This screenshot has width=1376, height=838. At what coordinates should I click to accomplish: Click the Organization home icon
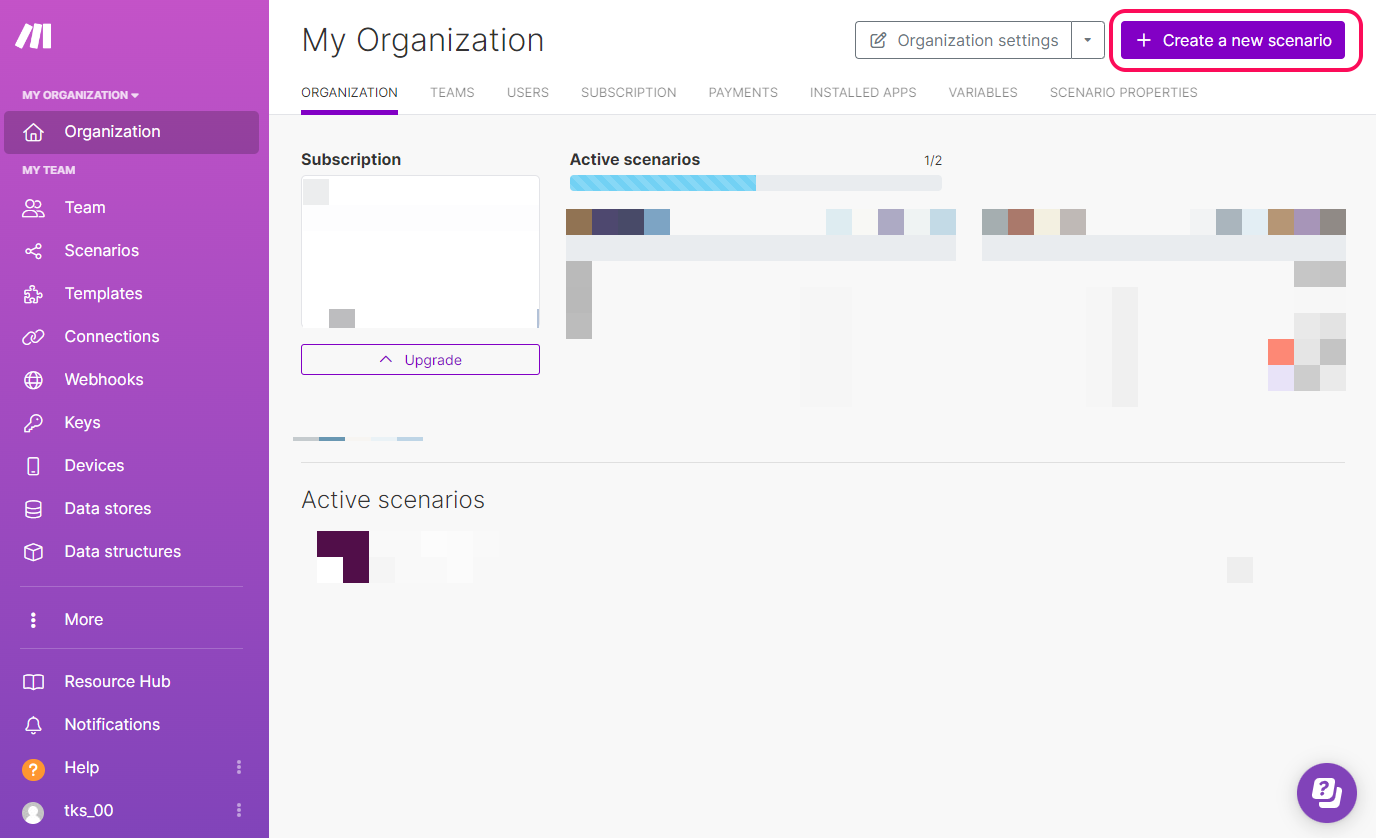(x=34, y=132)
